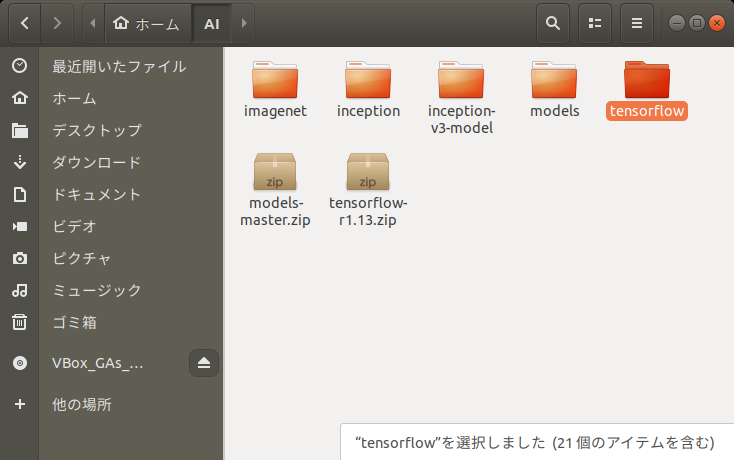Click the imagenet folder name label
This screenshot has width=734, height=460.
point(275,111)
